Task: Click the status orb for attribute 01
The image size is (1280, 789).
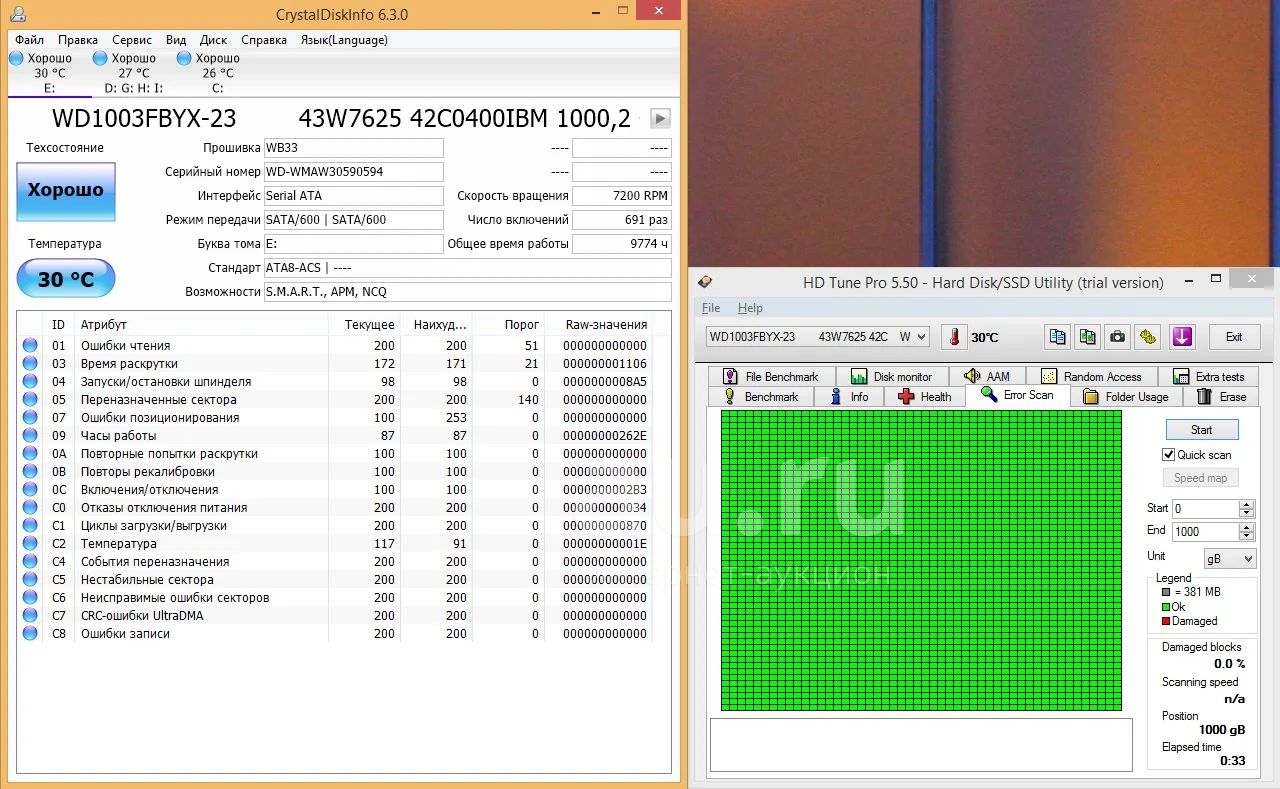Action: pos(30,345)
